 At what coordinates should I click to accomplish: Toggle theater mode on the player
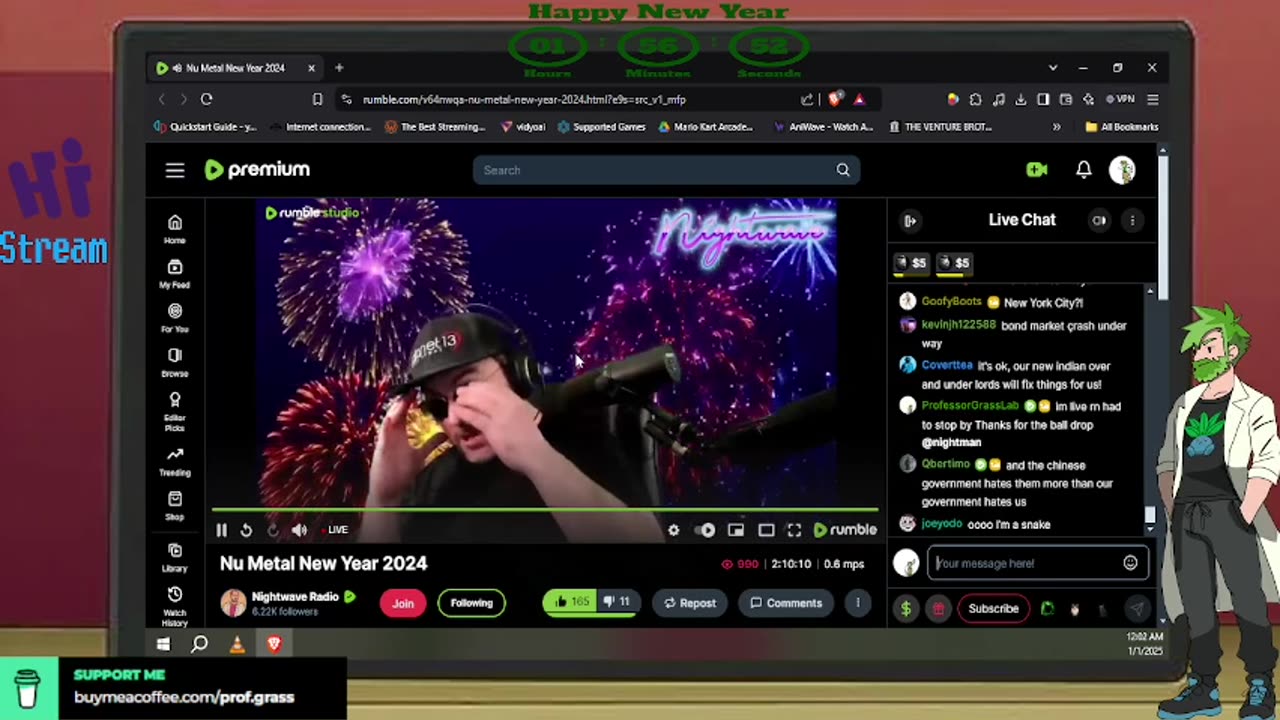(766, 530)
